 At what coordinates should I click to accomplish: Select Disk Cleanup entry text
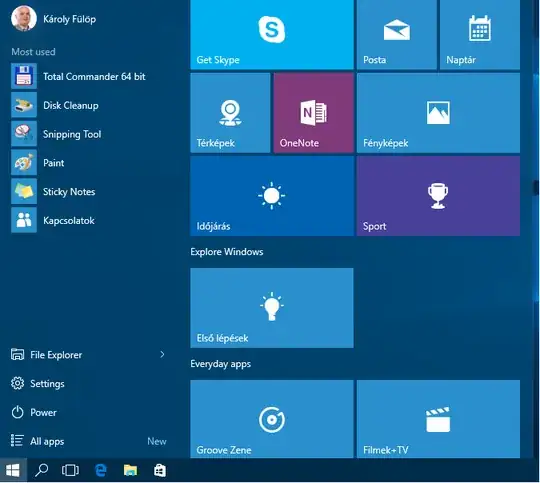71,105
